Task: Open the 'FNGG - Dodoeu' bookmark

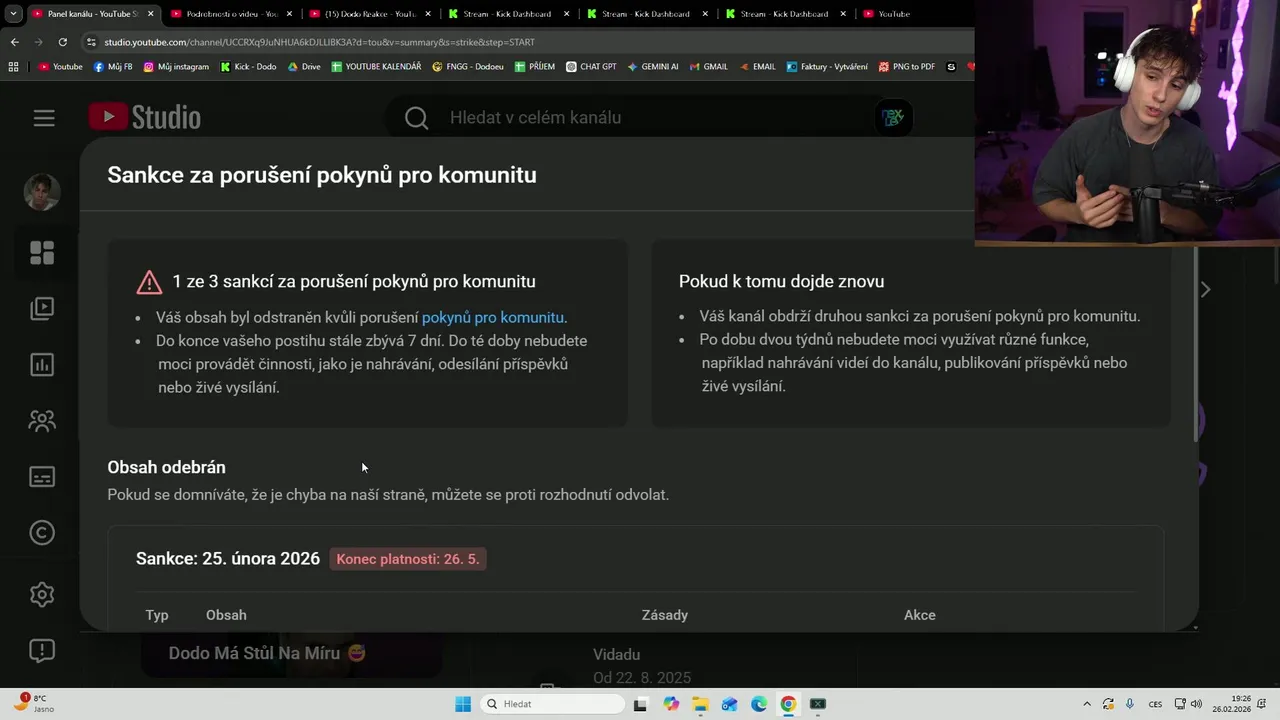Action: 468,67
